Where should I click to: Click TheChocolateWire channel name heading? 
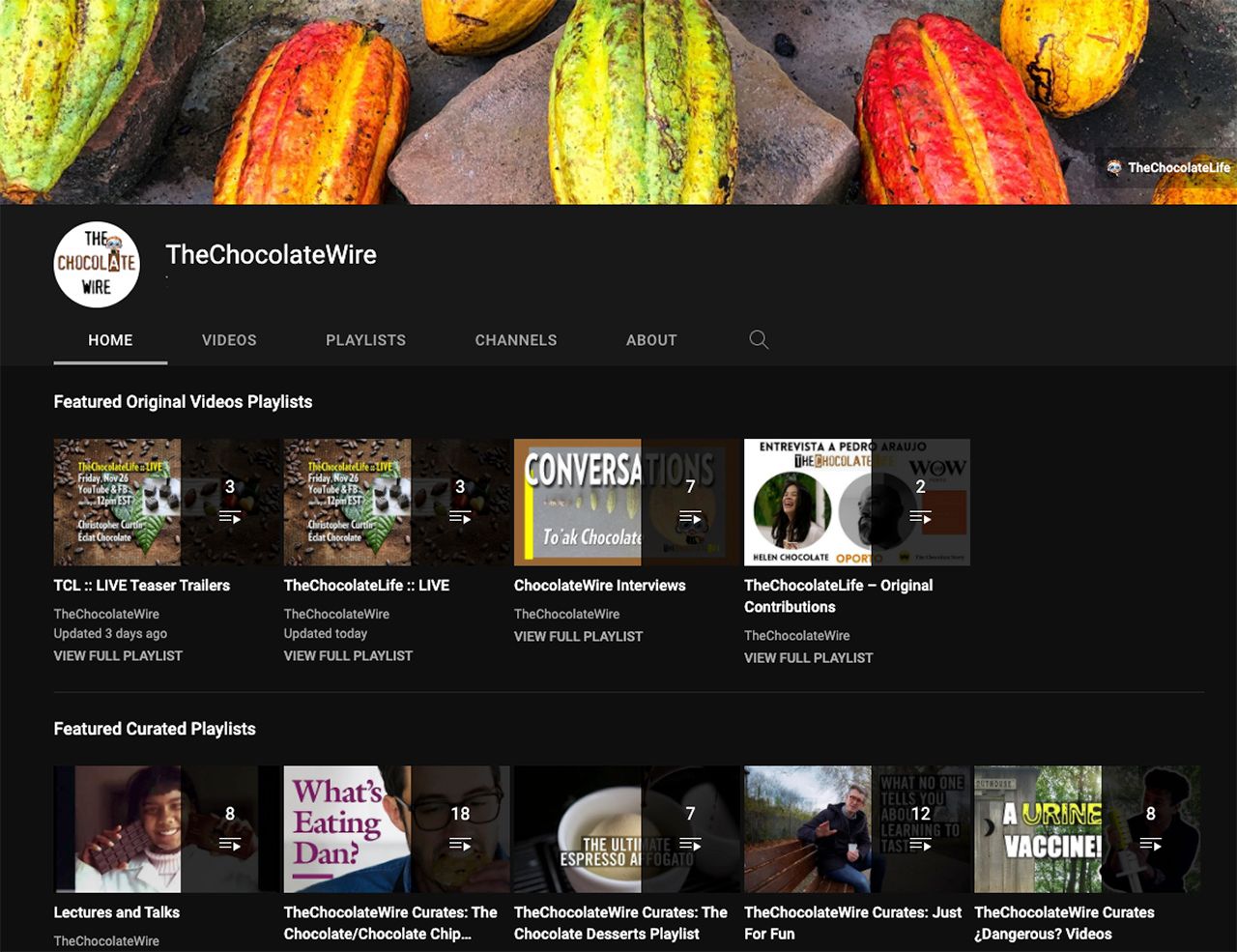271,254
